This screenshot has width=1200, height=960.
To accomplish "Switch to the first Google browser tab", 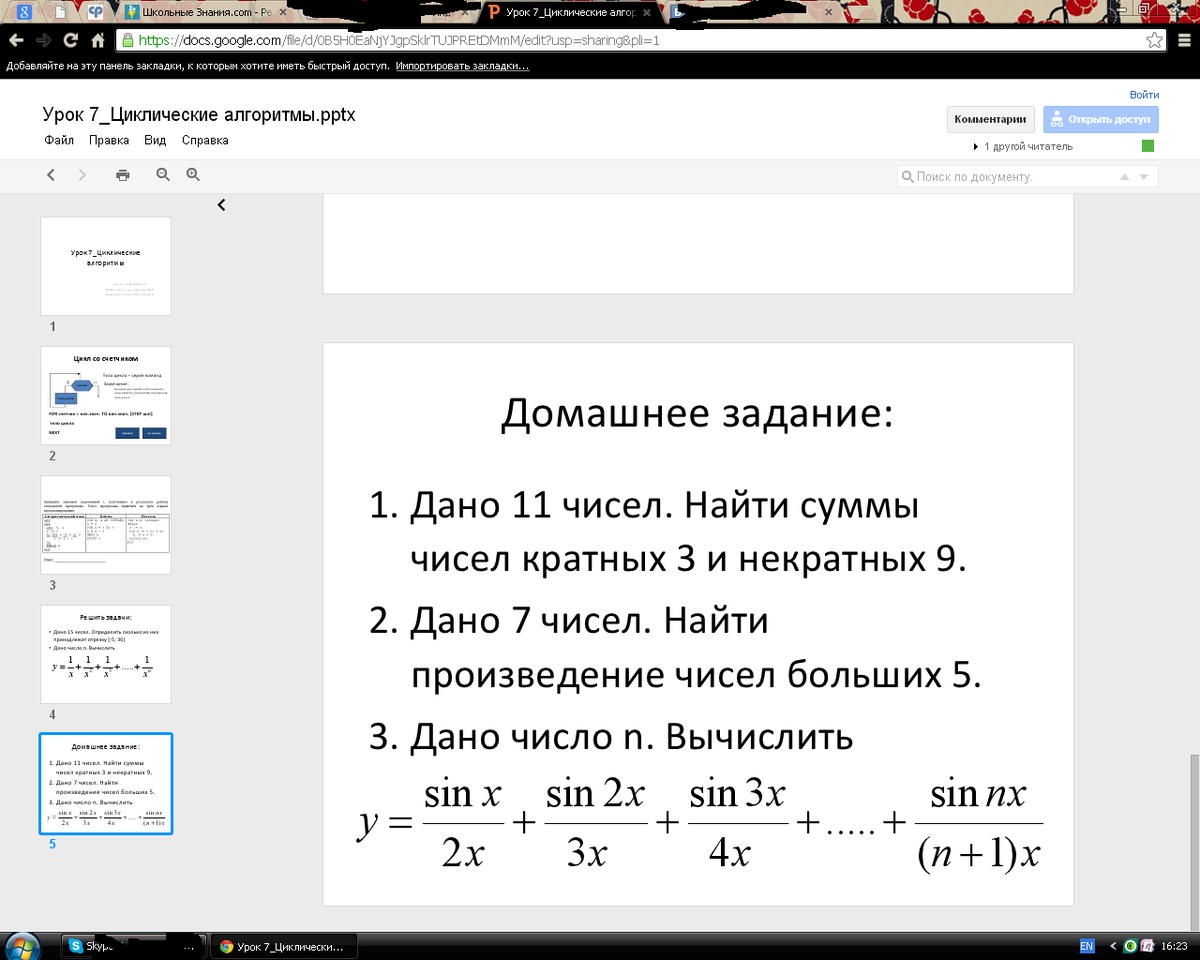I will 22,12.
